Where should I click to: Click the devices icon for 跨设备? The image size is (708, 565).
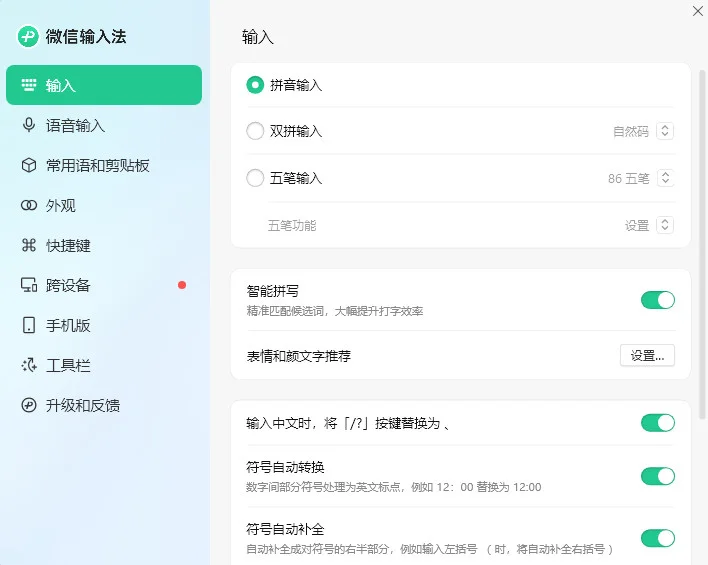pyautogui.click(x=29, y=285)
